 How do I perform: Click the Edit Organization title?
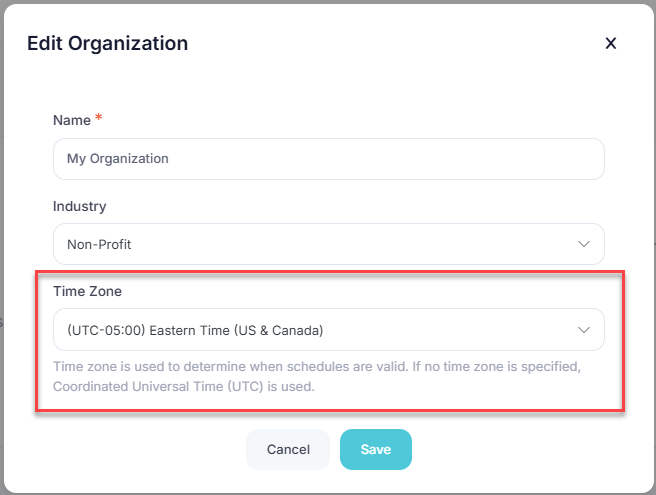(x=107, y=43)
